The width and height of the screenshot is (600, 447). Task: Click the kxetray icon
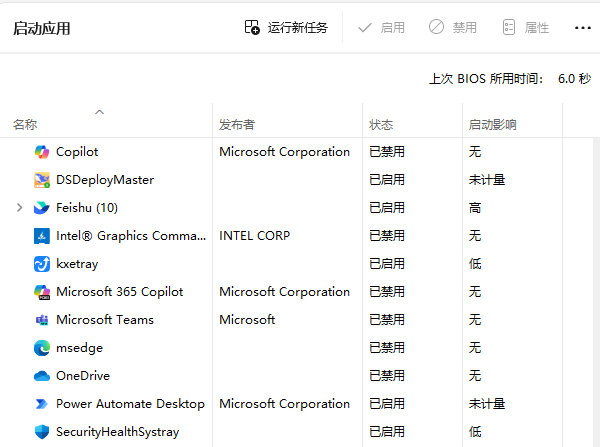pyautogui.click(x=42, y=264)
